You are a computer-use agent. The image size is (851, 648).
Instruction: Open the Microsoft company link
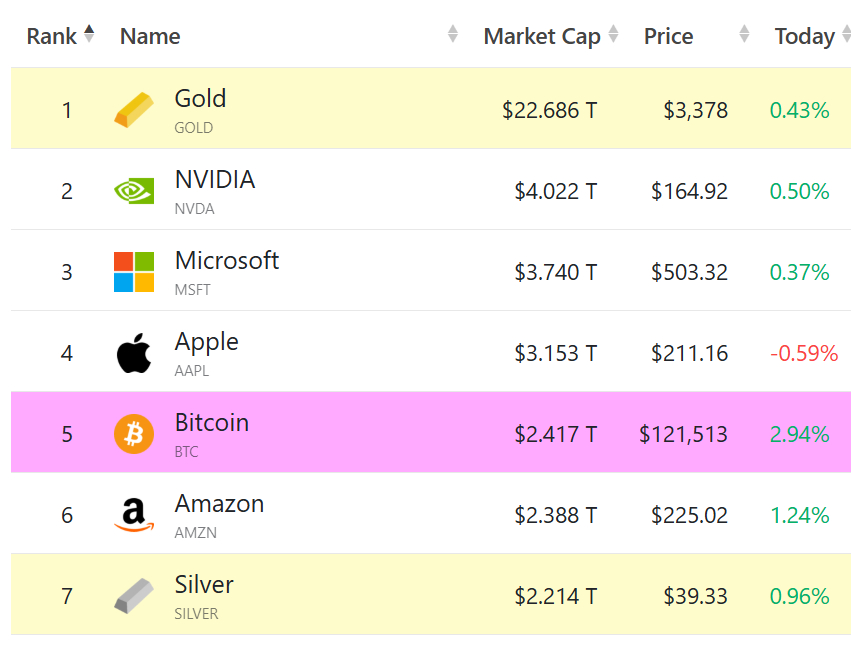click(226, 260)
